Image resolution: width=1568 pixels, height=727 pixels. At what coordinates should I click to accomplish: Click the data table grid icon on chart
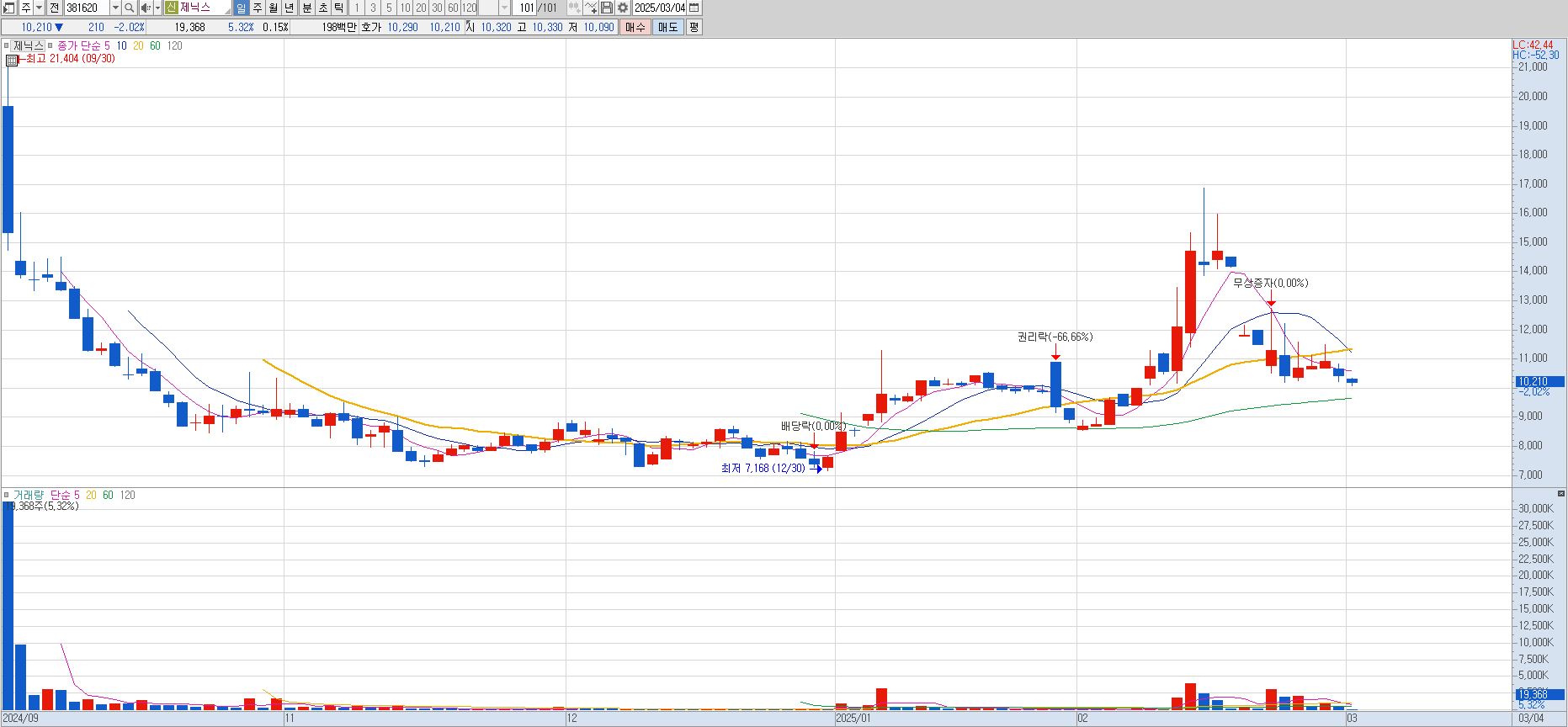pos(12,60)
